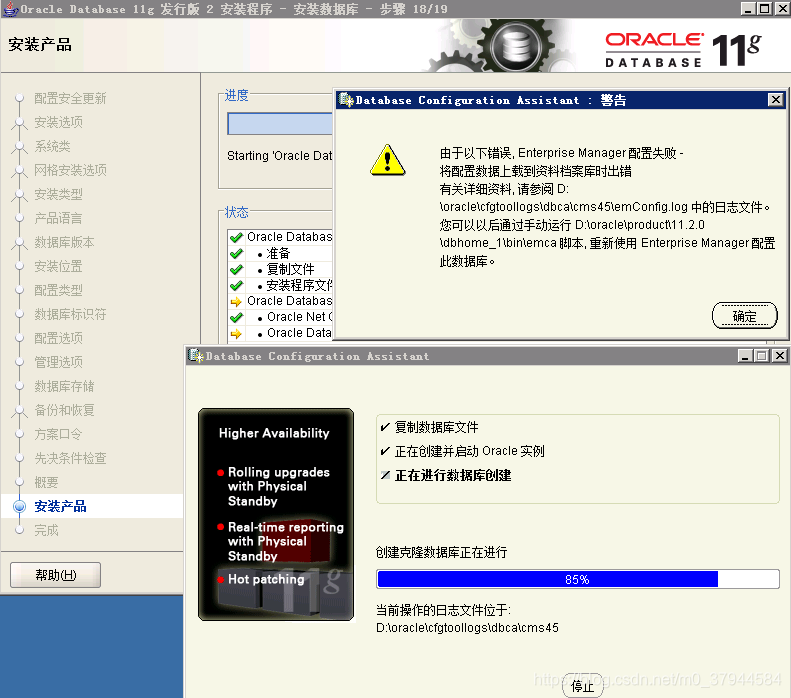Click the Oracle installer Java title bar icon
The image size is (791, 698).
11,9
